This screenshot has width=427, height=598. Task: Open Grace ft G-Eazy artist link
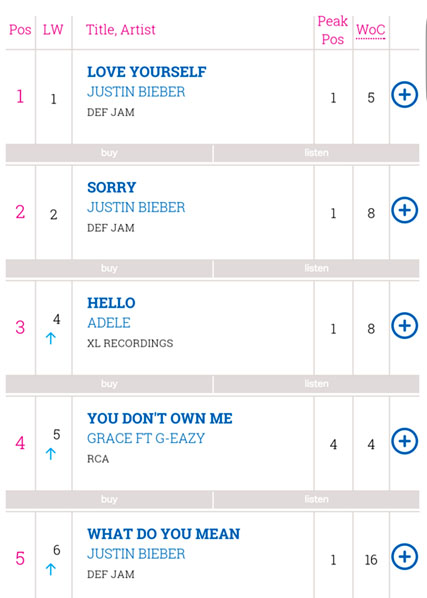[146, 439]
